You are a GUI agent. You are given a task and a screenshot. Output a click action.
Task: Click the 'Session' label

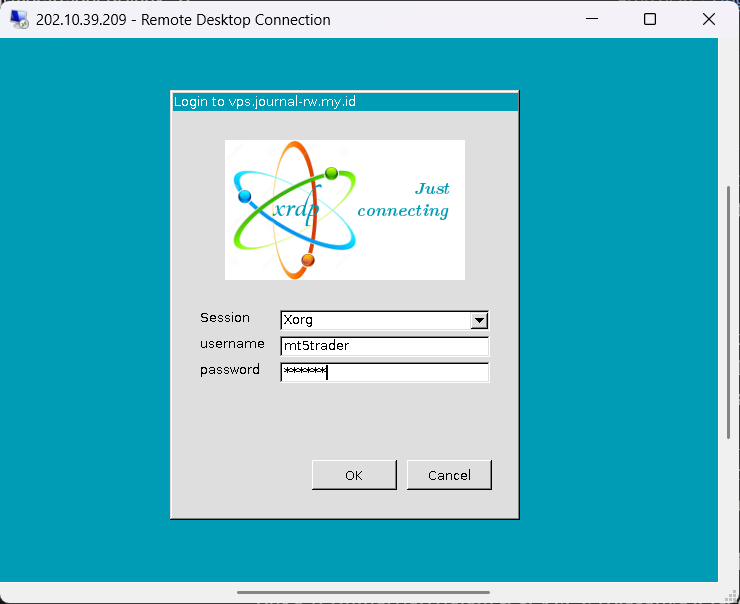point(225,318)
